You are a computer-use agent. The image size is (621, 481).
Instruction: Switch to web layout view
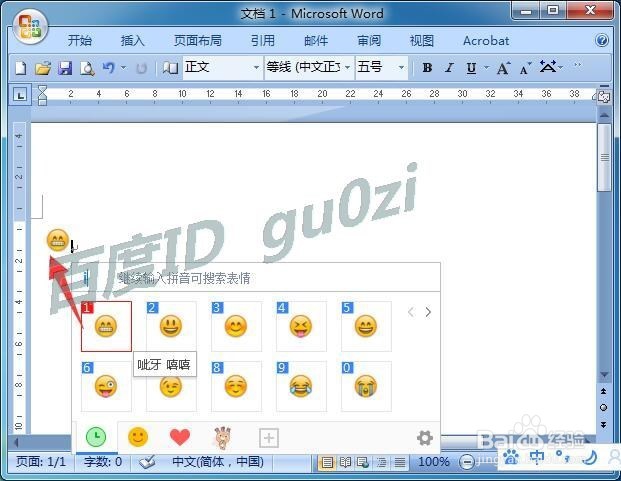363,462
